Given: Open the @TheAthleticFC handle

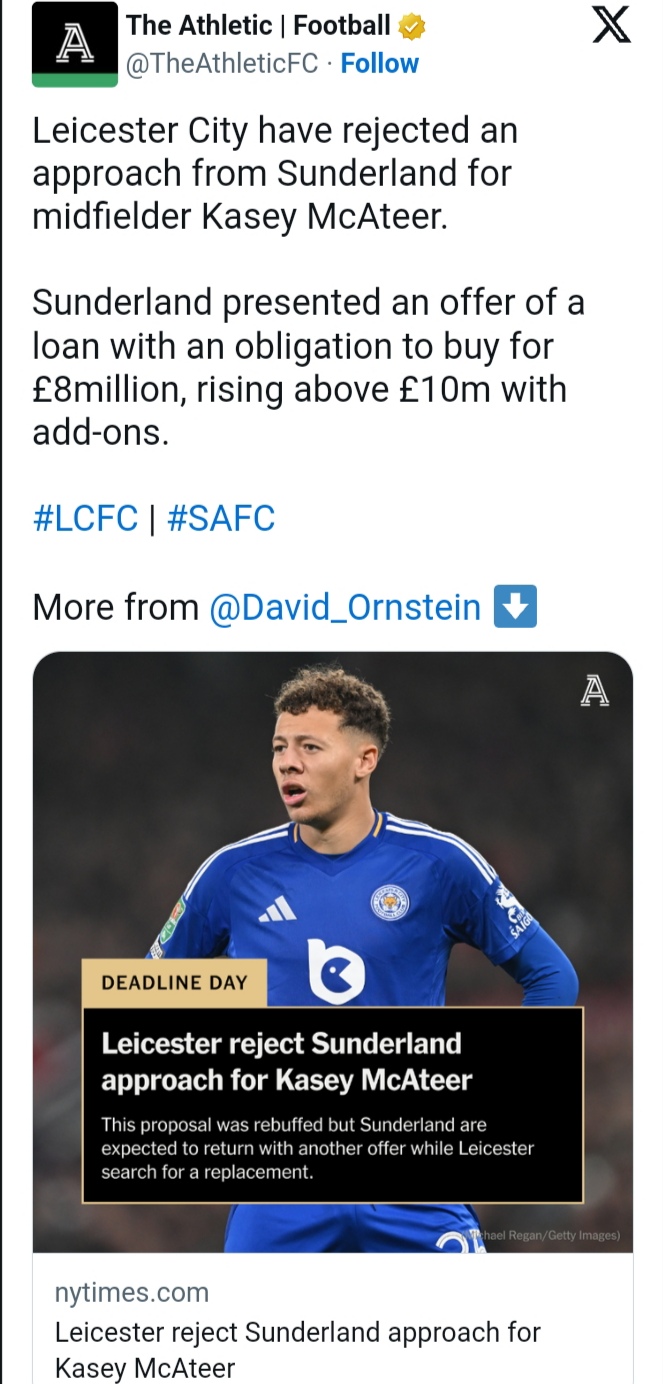Looking at the screenshot, I should 222,63.
